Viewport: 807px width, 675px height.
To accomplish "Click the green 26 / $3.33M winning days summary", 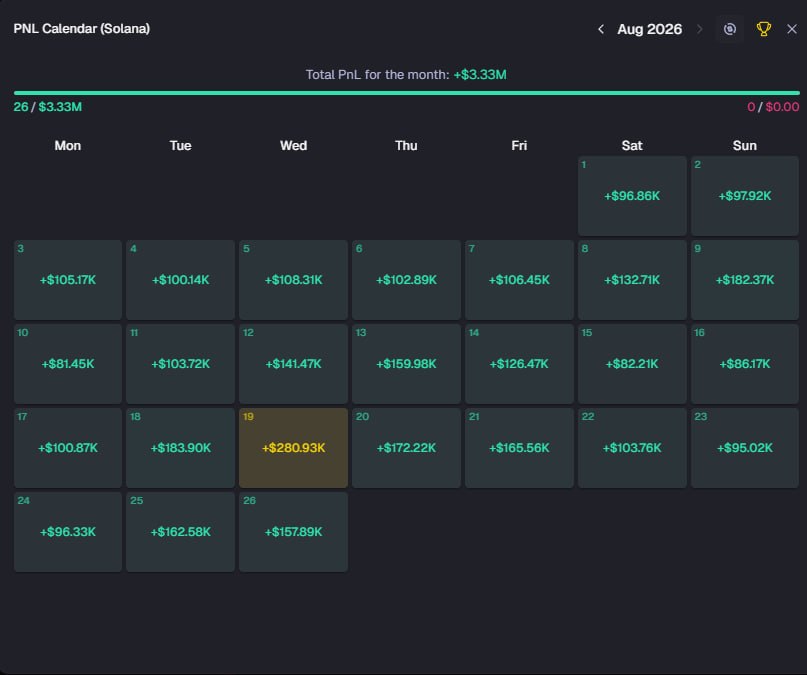I will tap(47, 107).
